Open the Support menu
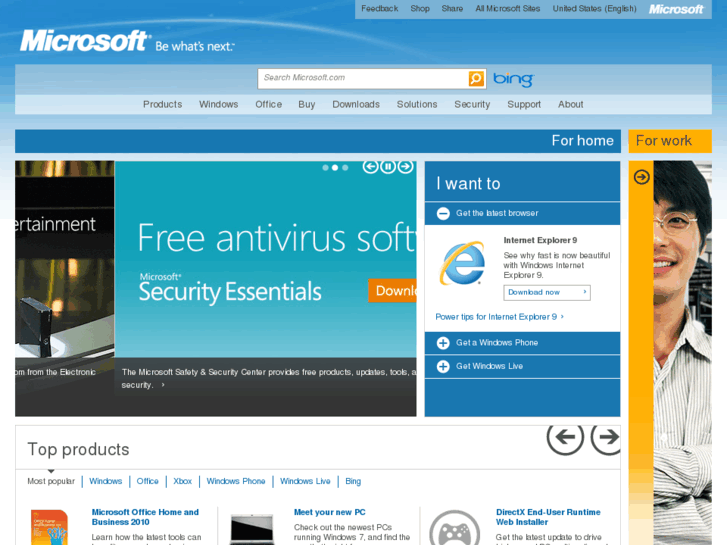This screenshot has height=545, width=727. pyautogui.click(x=524, y=104)
